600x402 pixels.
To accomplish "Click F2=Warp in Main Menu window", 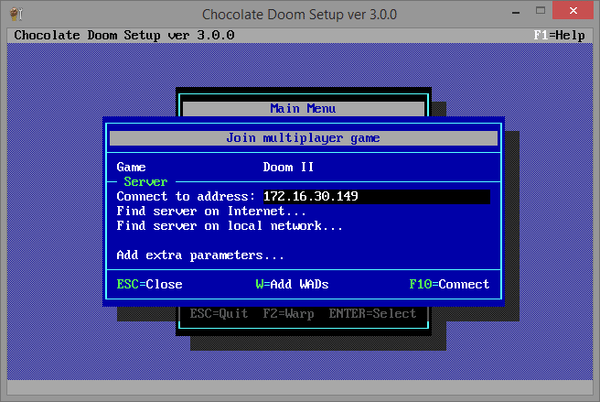I will (x=288, y=314).
